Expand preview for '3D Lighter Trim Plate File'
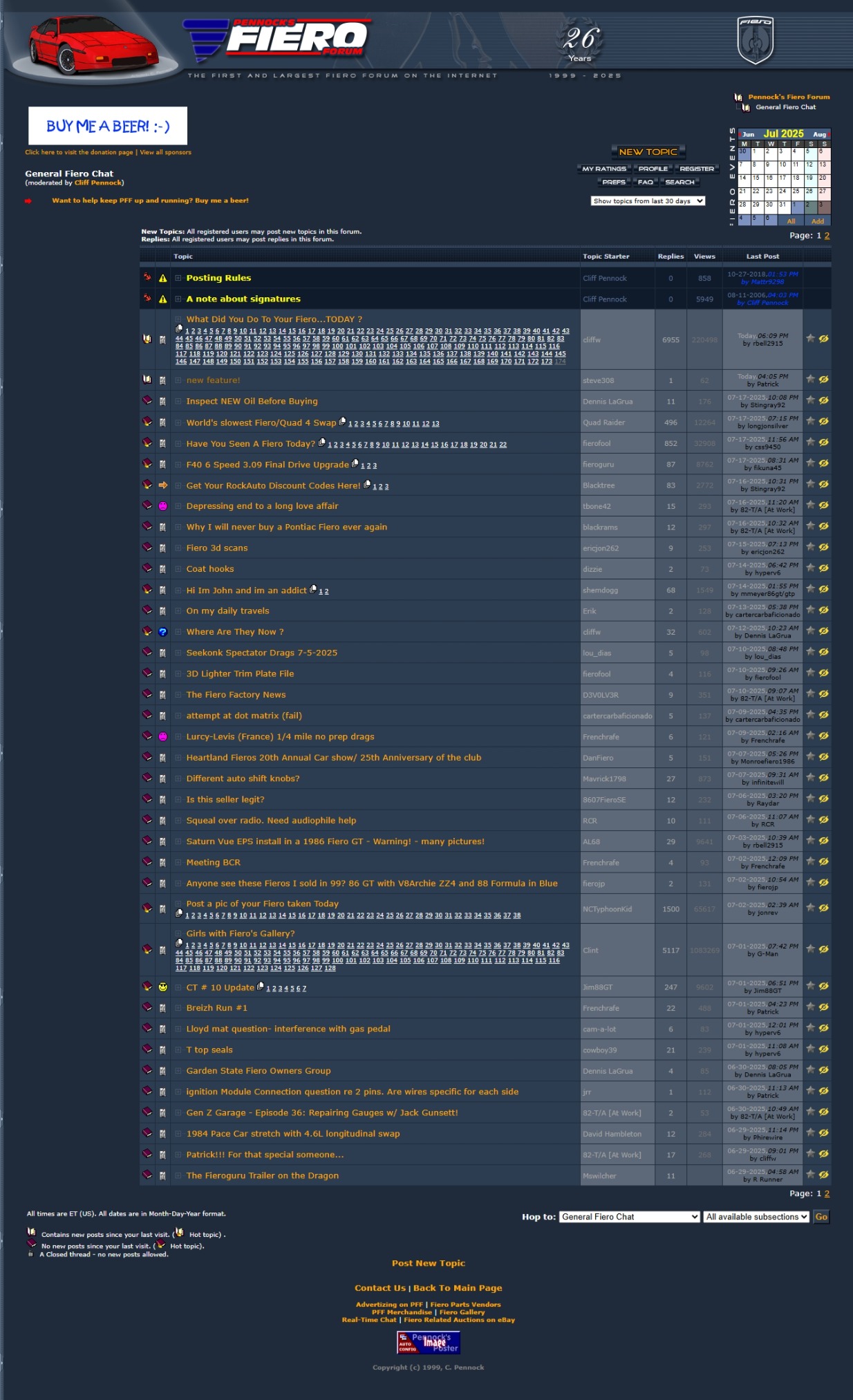The height and width of the screenshot is (1400, 853). pos(178,674)
